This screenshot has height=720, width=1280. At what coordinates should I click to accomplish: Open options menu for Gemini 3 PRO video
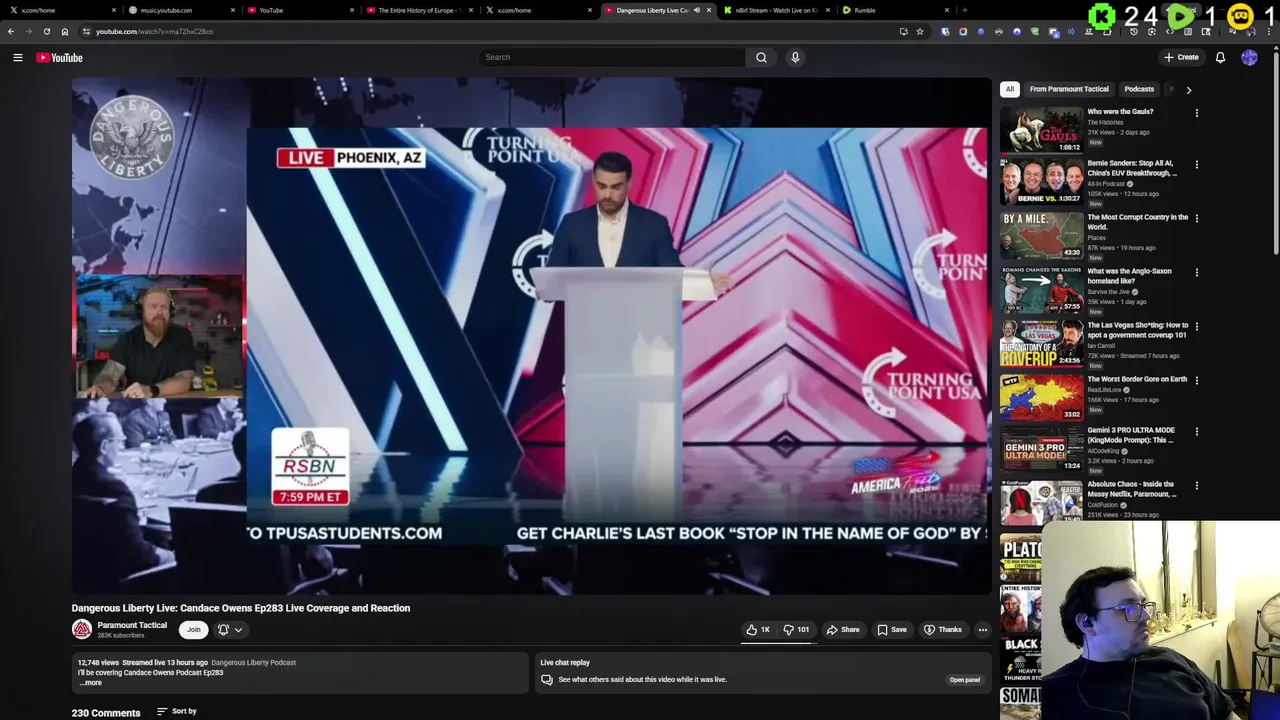tap(1196, 432)
